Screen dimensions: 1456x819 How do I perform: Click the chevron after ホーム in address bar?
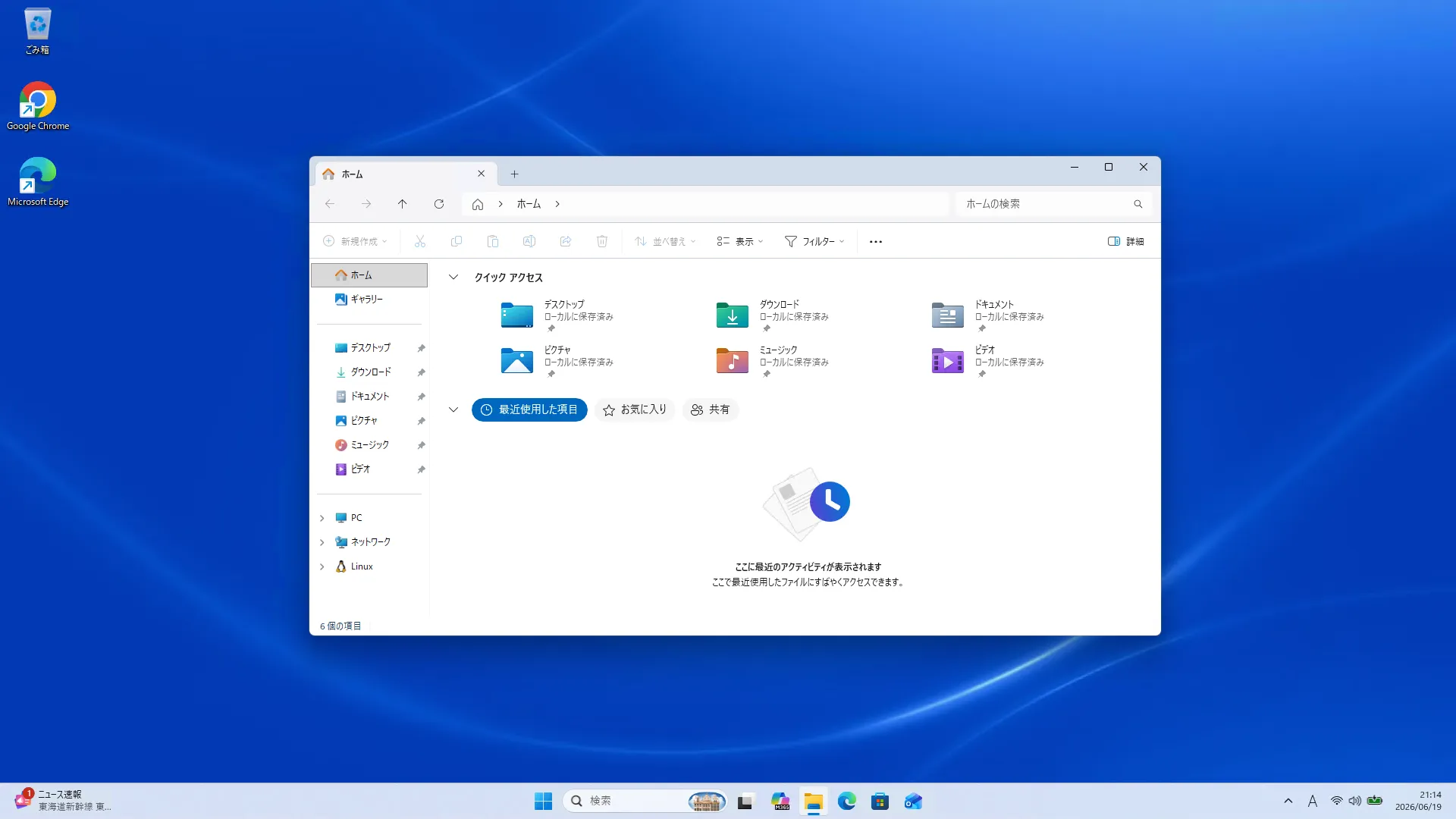point(557,204)
